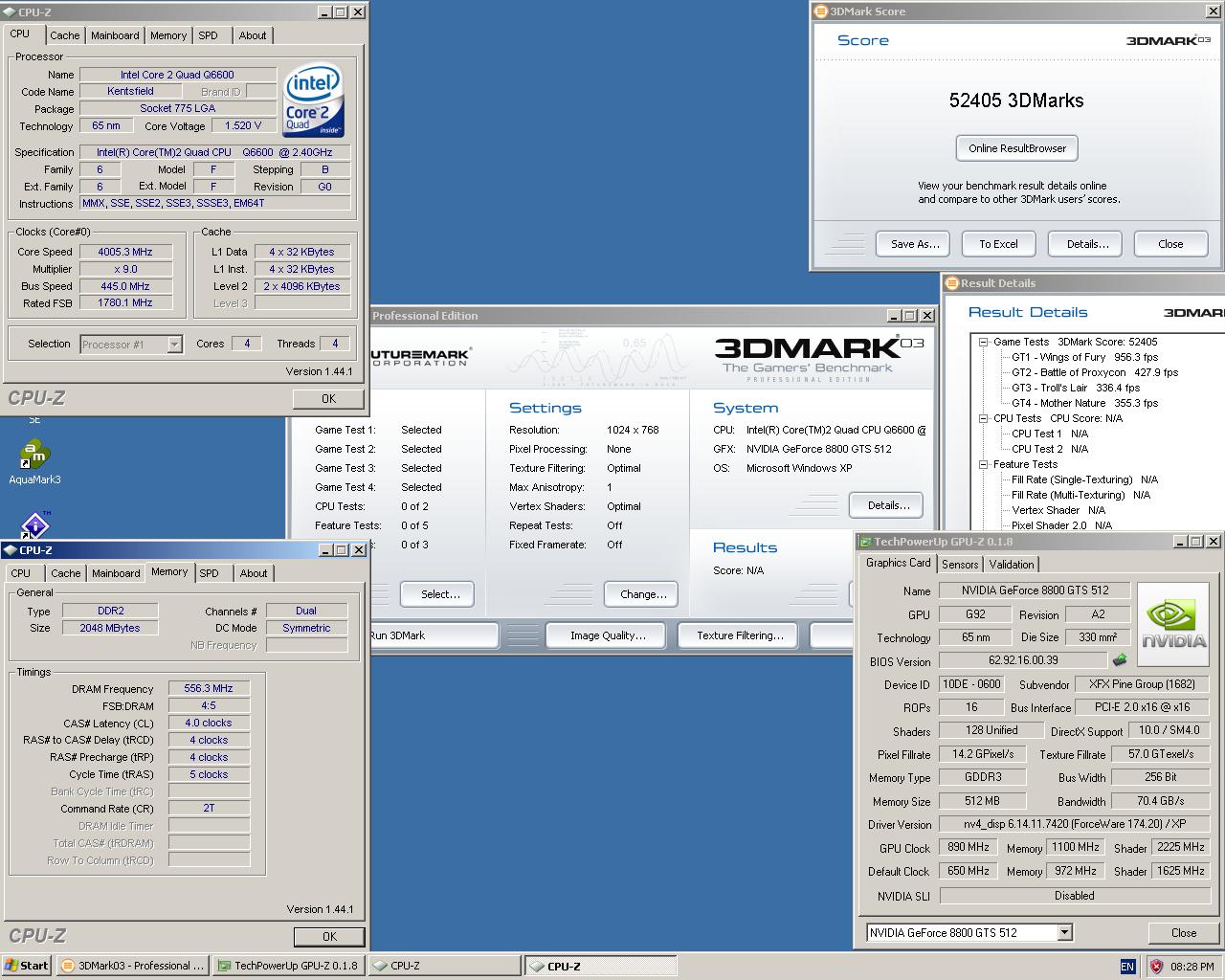Click Details button in 3DMark03 System section
This screenshot has height=980, width=1225.
coord(888,505)
